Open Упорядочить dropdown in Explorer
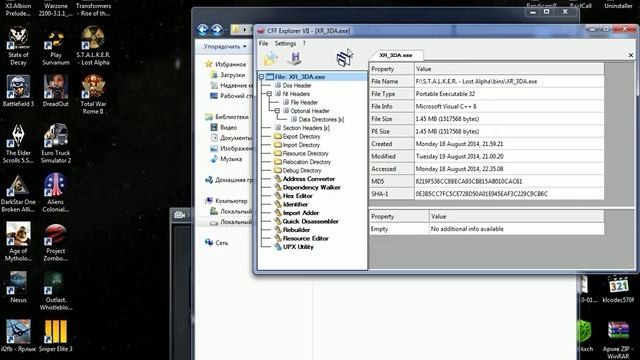 point(225,47)
